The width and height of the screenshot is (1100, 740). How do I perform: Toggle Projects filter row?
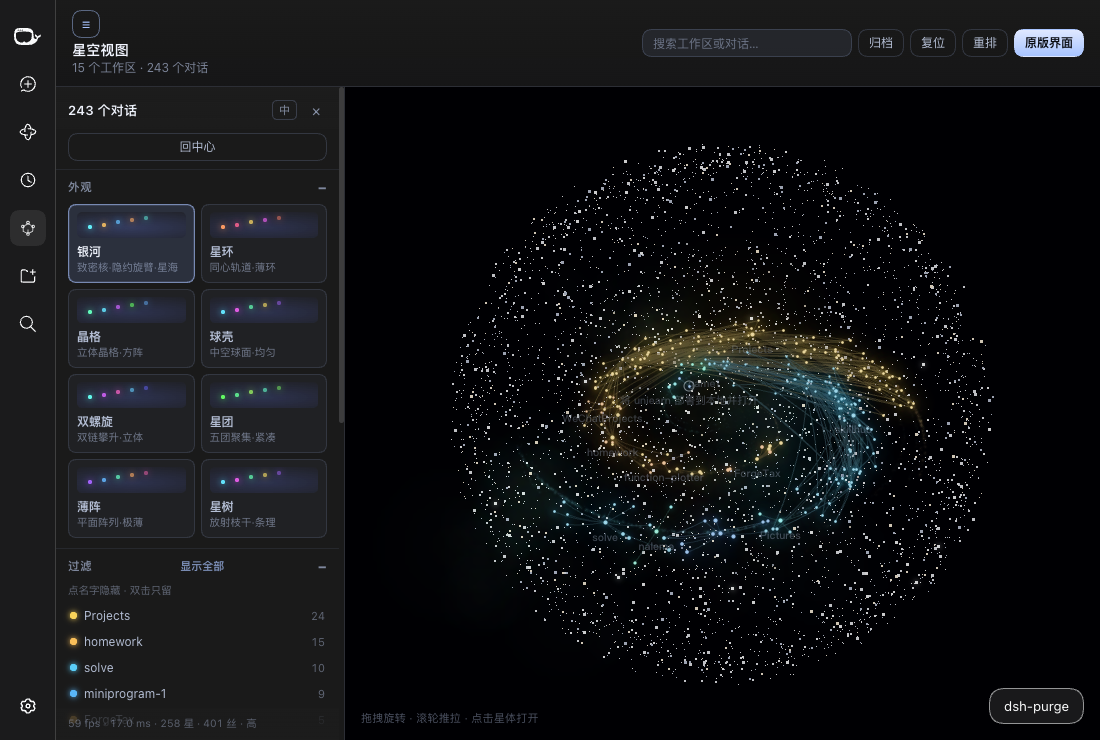click(197, 616)
